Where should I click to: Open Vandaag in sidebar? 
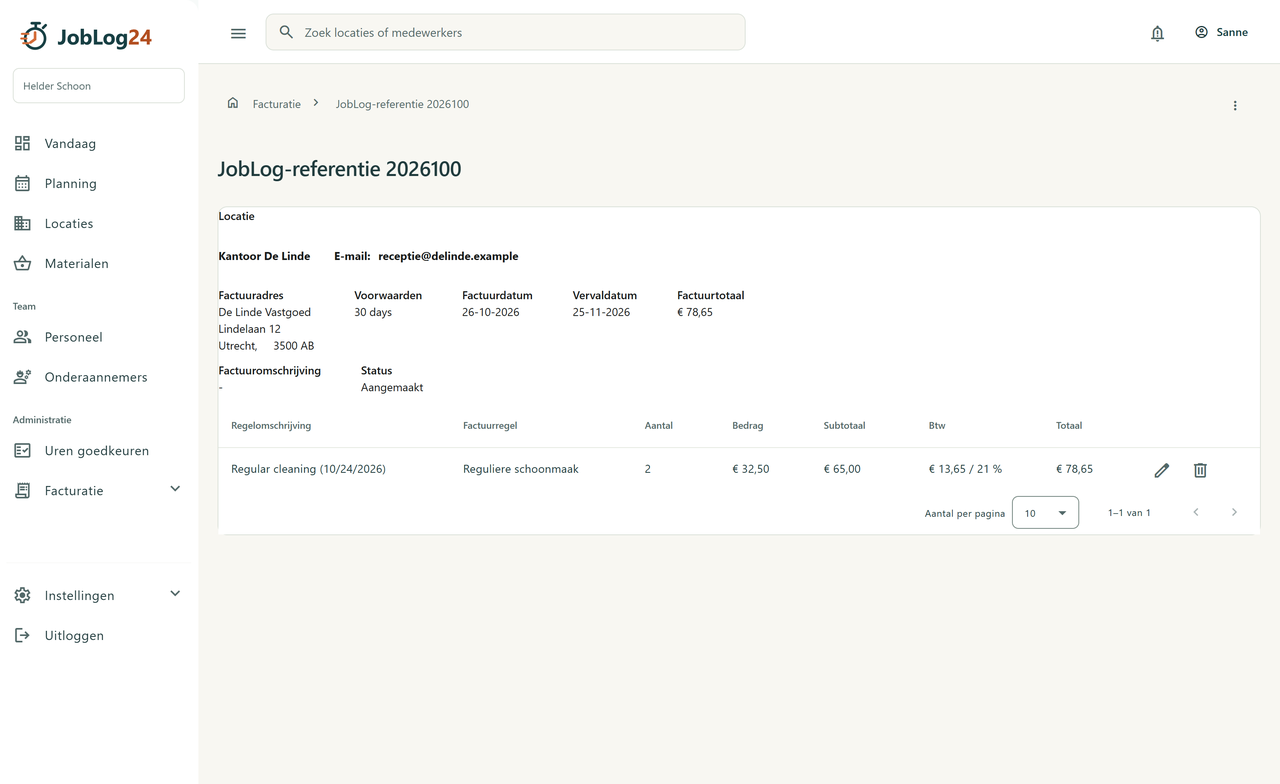(98, 143)
